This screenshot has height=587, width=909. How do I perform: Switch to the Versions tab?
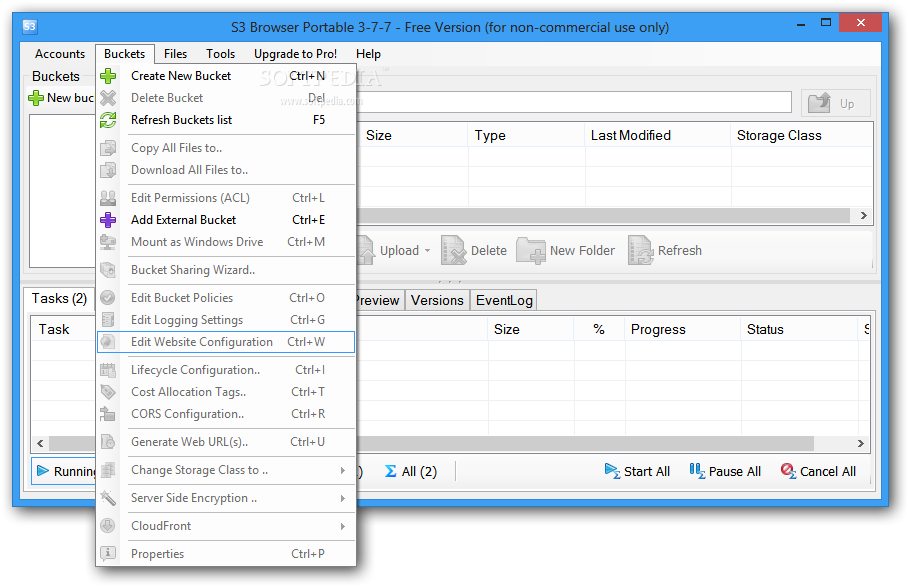pyautogui.click(x=437, y=300)
